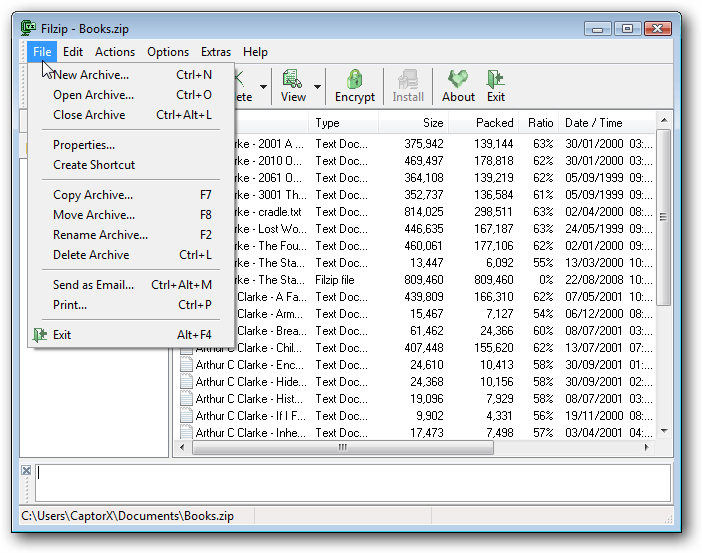
Task: Open Properties... from File menu
Action: 132,145
